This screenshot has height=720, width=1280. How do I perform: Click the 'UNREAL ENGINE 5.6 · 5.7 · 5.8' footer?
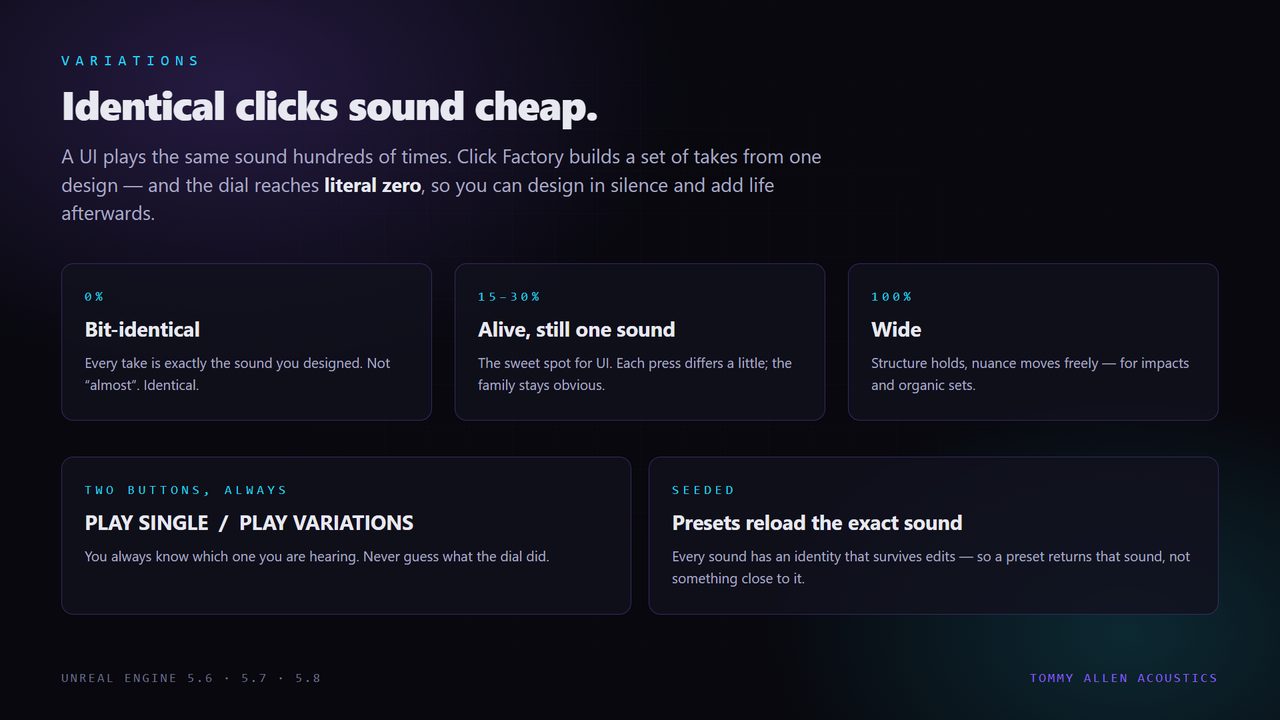191,678
